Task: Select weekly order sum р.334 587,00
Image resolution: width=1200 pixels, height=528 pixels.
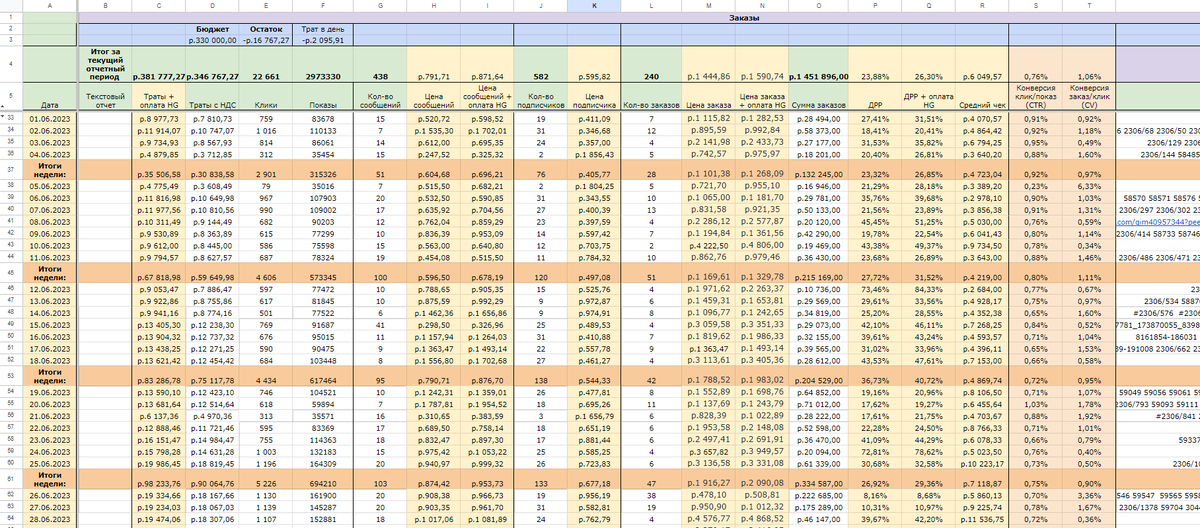Action: coord(819,480)
